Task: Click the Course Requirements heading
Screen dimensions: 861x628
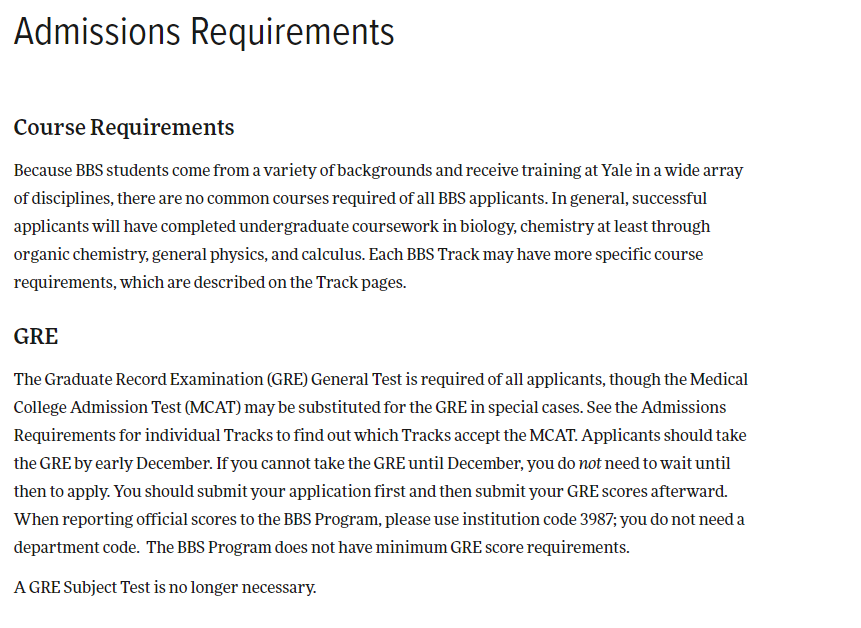Action: pyautogui.click(x=124, y=127)
